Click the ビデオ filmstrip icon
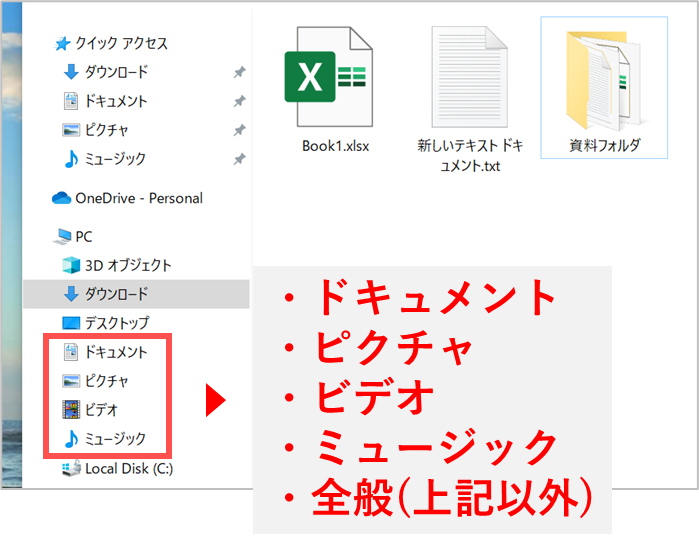This screenshot has height=551, width=699. point(71,409)
